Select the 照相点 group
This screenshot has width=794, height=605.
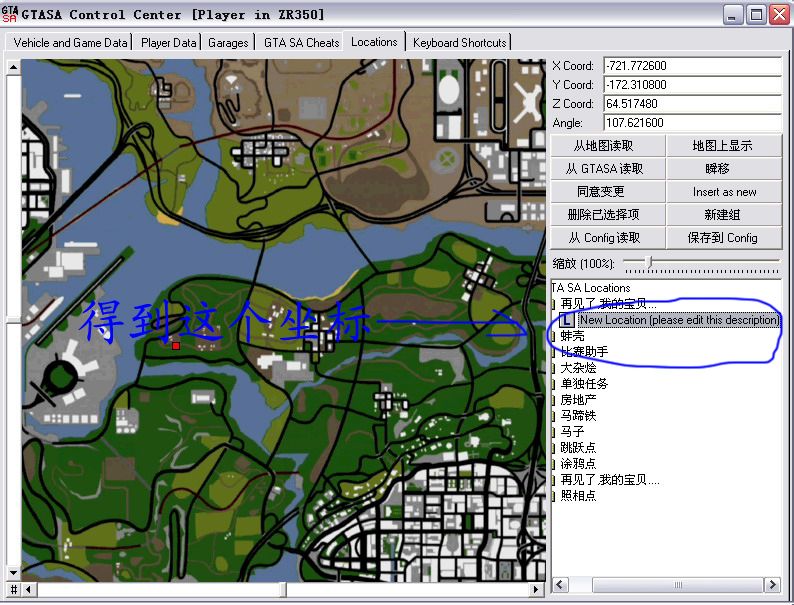click(578, 496)
